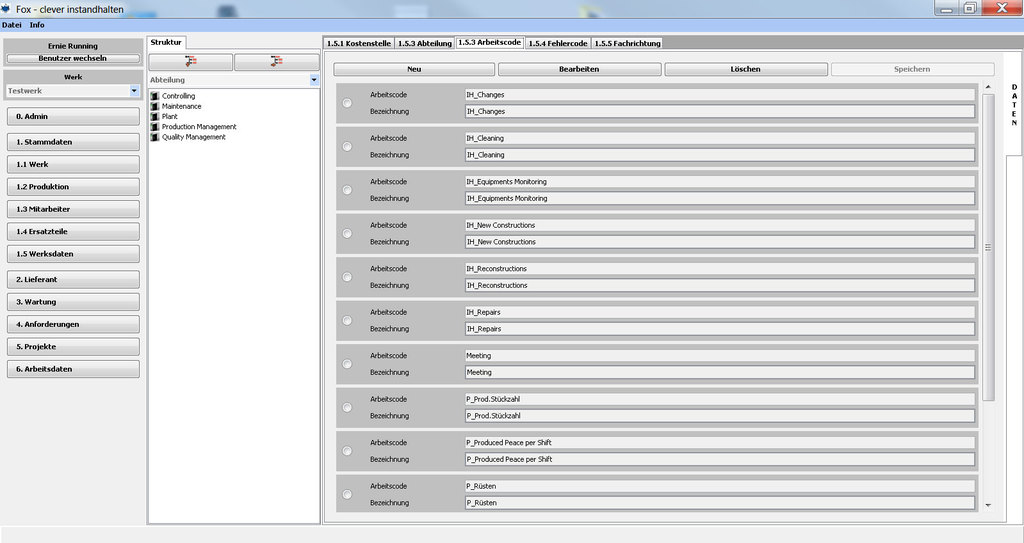Select the IH_Repairs entry radio button
The image size is (1024, 543).
[x=347, y=320]
